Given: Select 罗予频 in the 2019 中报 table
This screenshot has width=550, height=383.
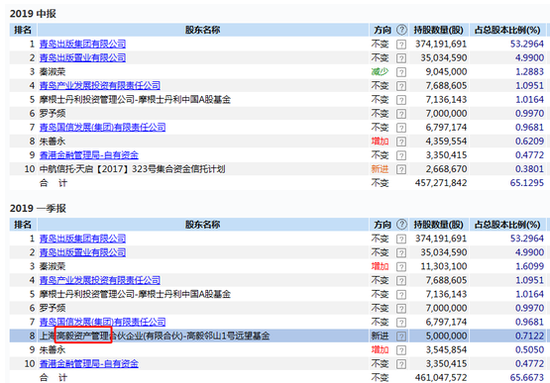Looking at the screenshot, I should (52, 114).
